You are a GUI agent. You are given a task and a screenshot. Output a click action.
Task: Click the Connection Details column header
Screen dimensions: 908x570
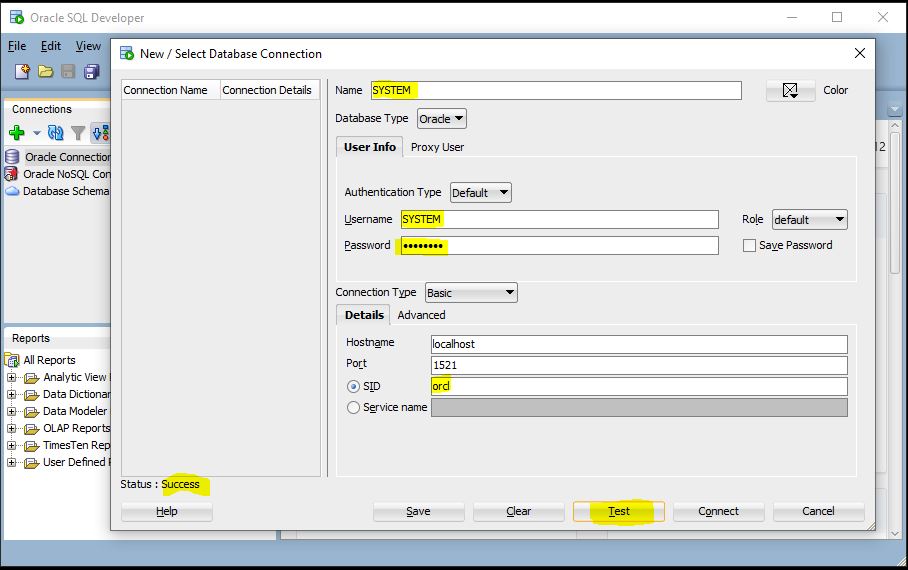click(270, 90)
